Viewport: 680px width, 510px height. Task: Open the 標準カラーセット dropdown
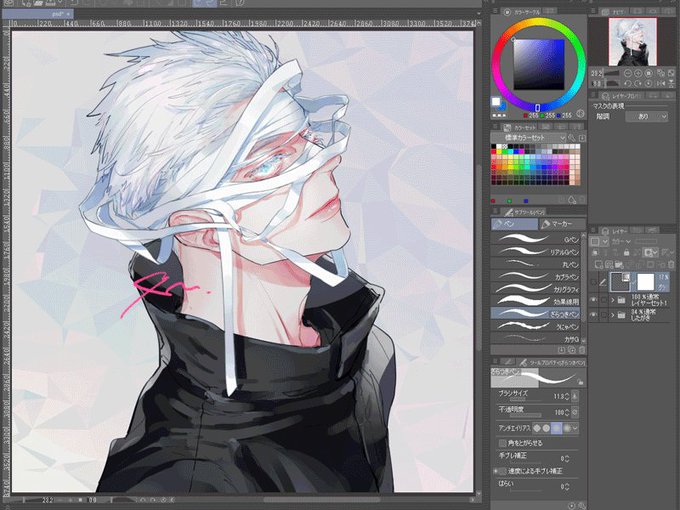point(528,137)
